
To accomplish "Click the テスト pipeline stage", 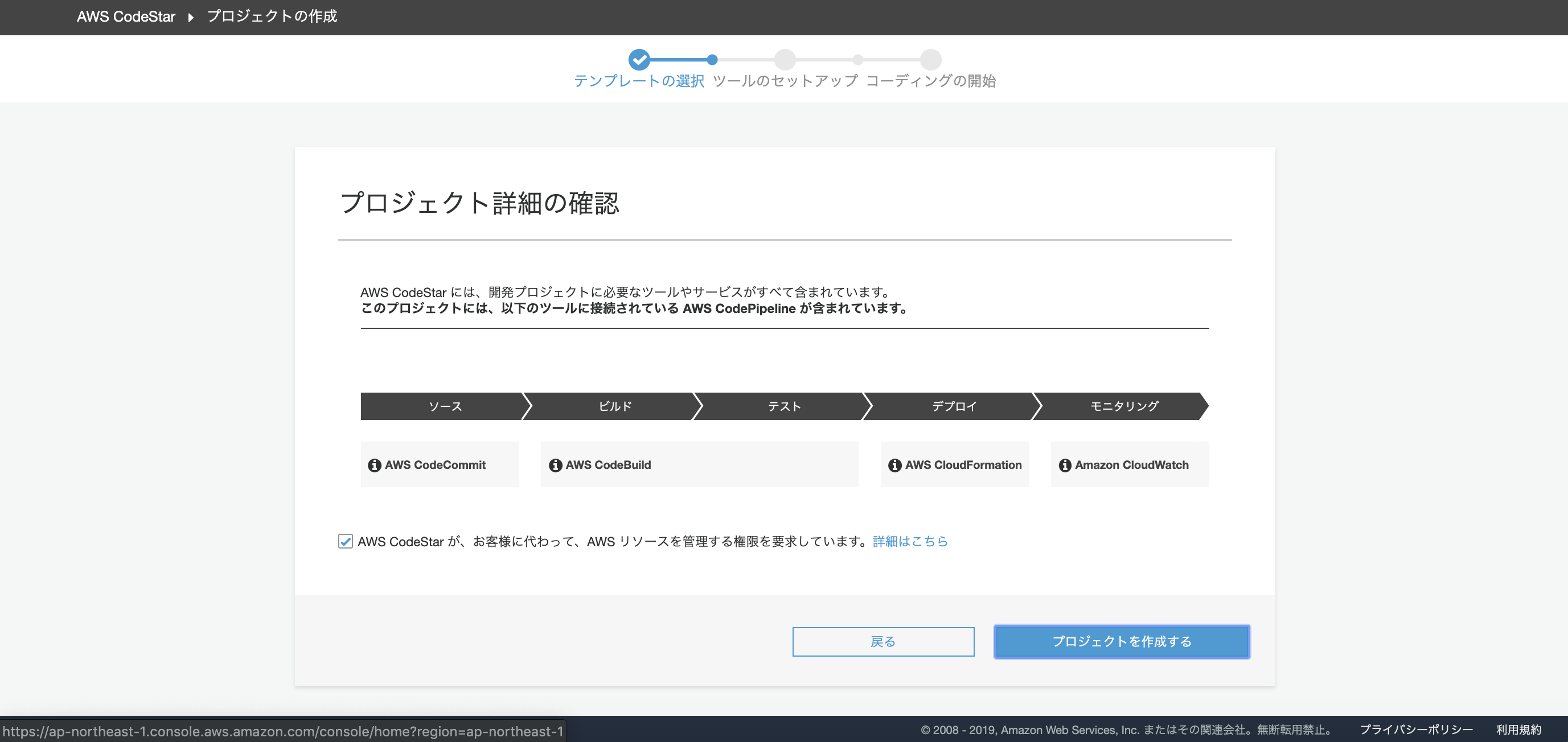I will click(x=785, y=406).
